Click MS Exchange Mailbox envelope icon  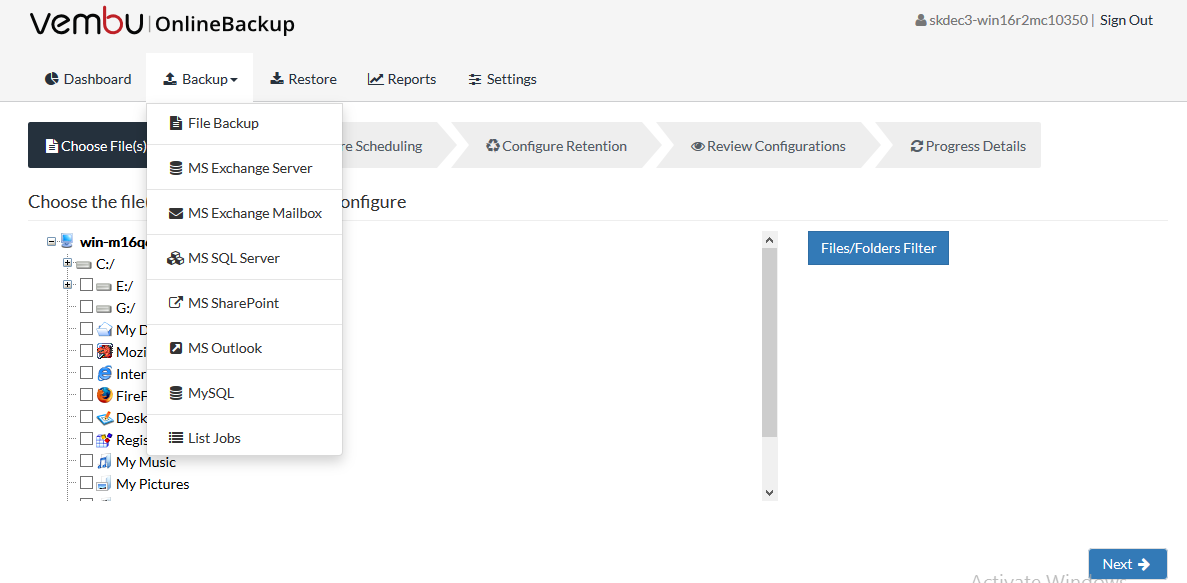pyautogui.click(x=176, y=214)
